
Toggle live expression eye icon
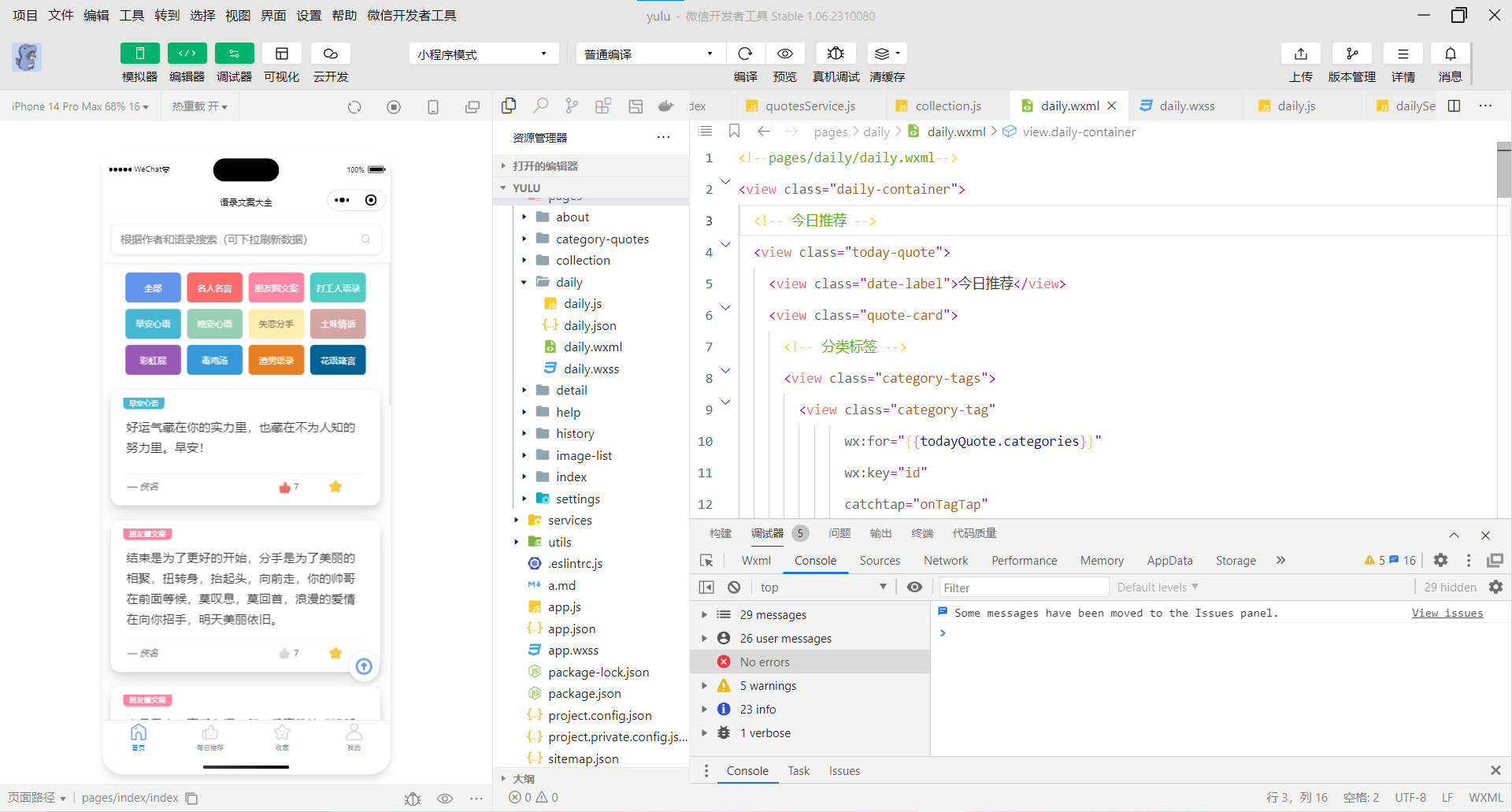(914, 587)
